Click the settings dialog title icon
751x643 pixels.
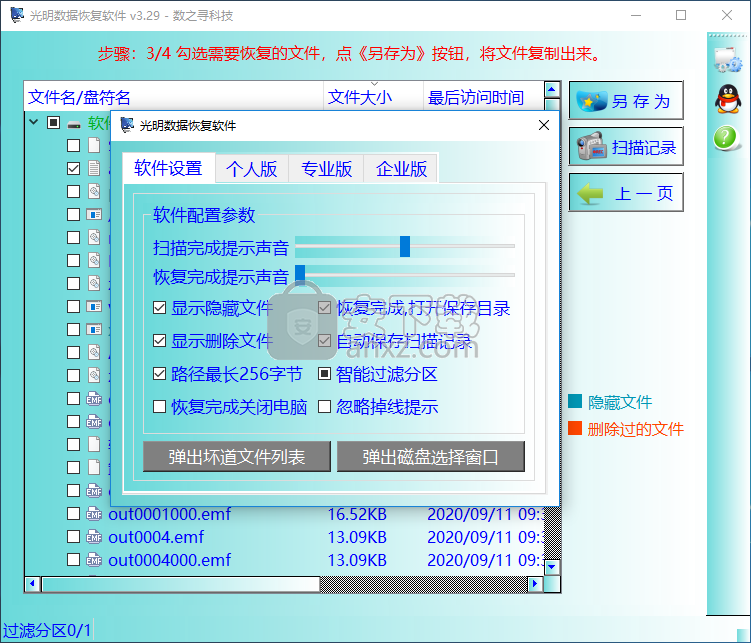(x=126, y=125)
